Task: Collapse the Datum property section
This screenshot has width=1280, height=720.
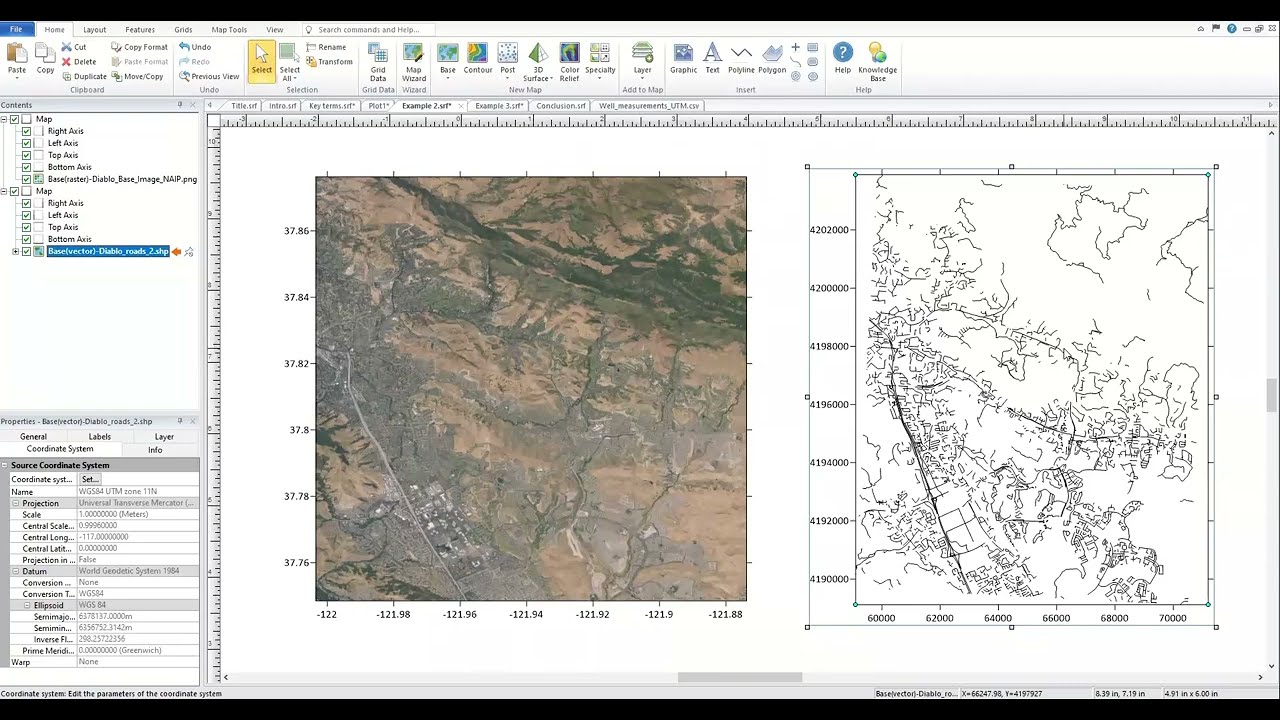Action: (x=15, y=571)
